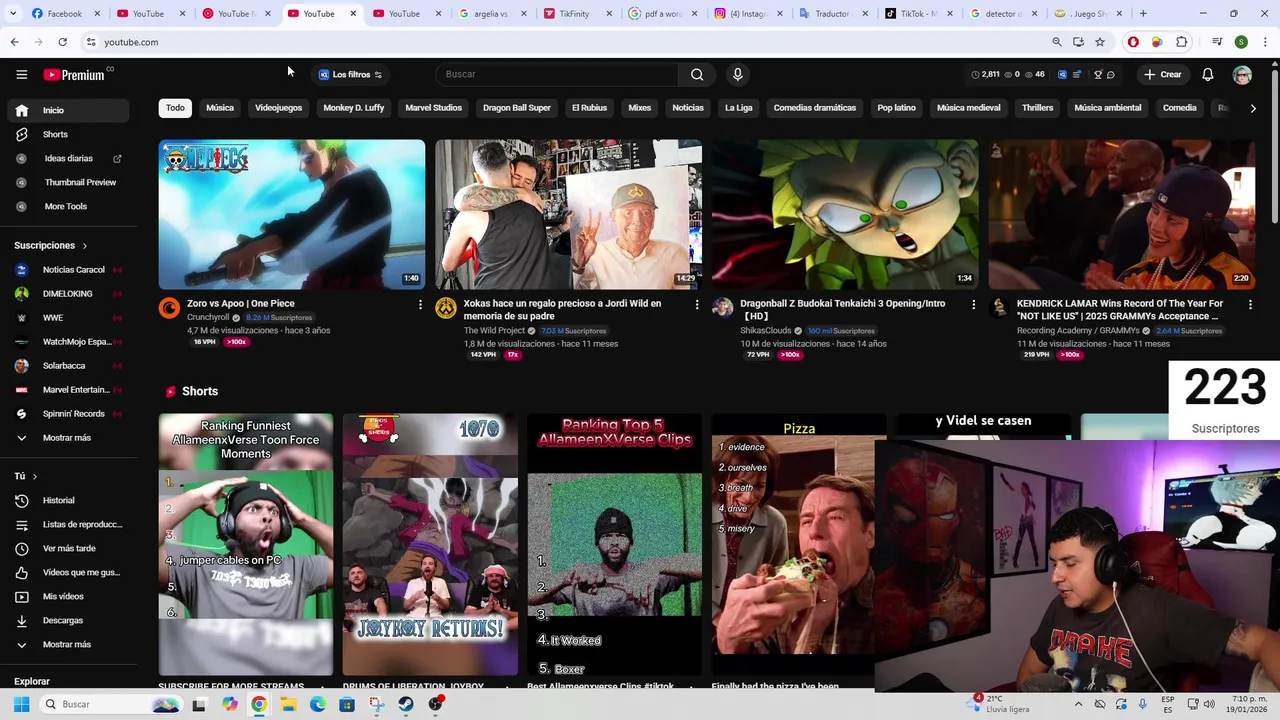Click into the Buscar search field

pos(558,74)
